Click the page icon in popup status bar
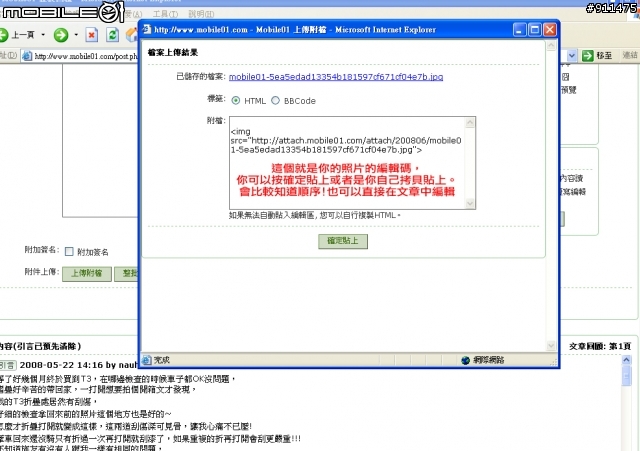The width and height of the screenshot is (640, 451). tap(146, 360)
